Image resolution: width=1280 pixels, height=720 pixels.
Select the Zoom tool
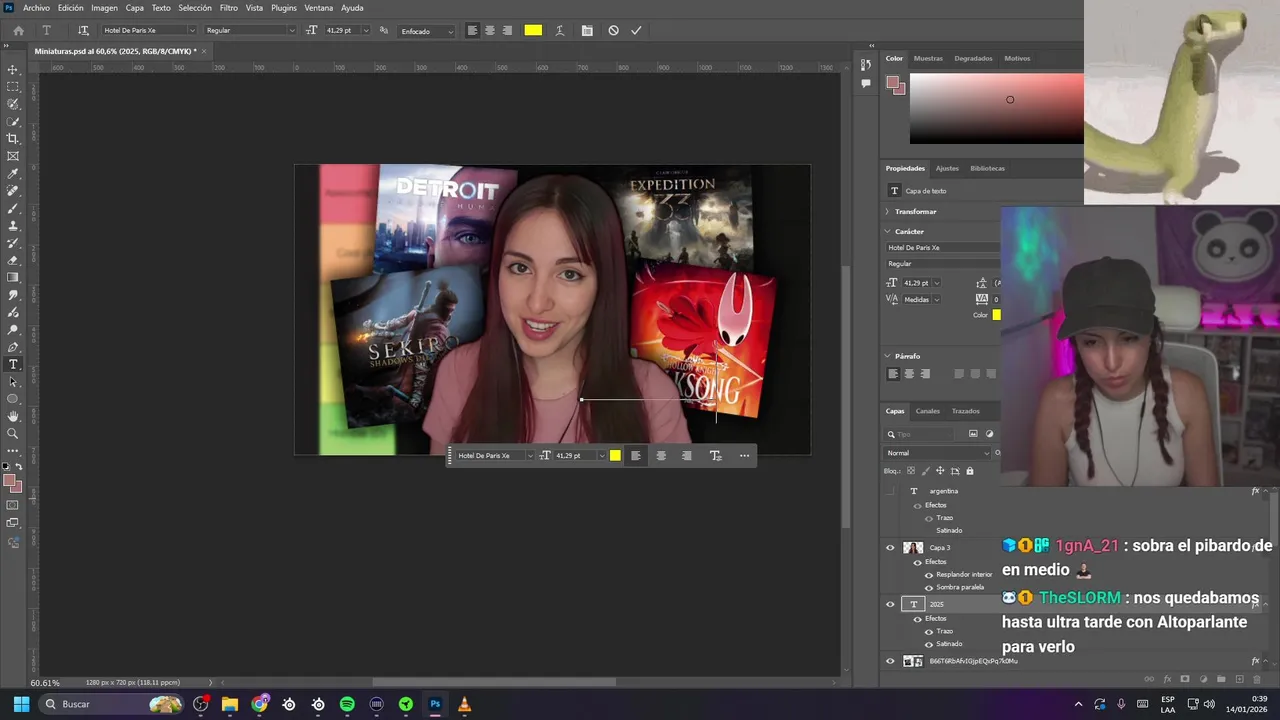[x=13, y=433]
